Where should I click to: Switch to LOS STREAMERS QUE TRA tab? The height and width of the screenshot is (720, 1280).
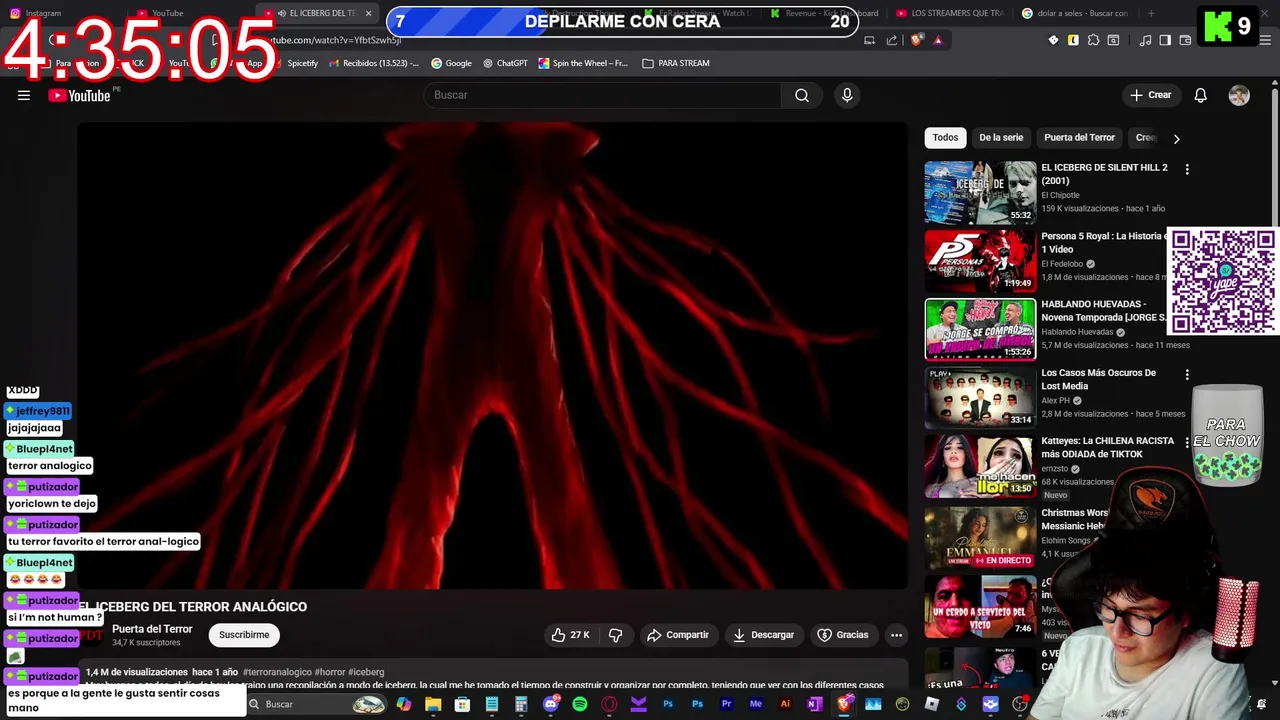pyautogui.click(x=950, y=13)
